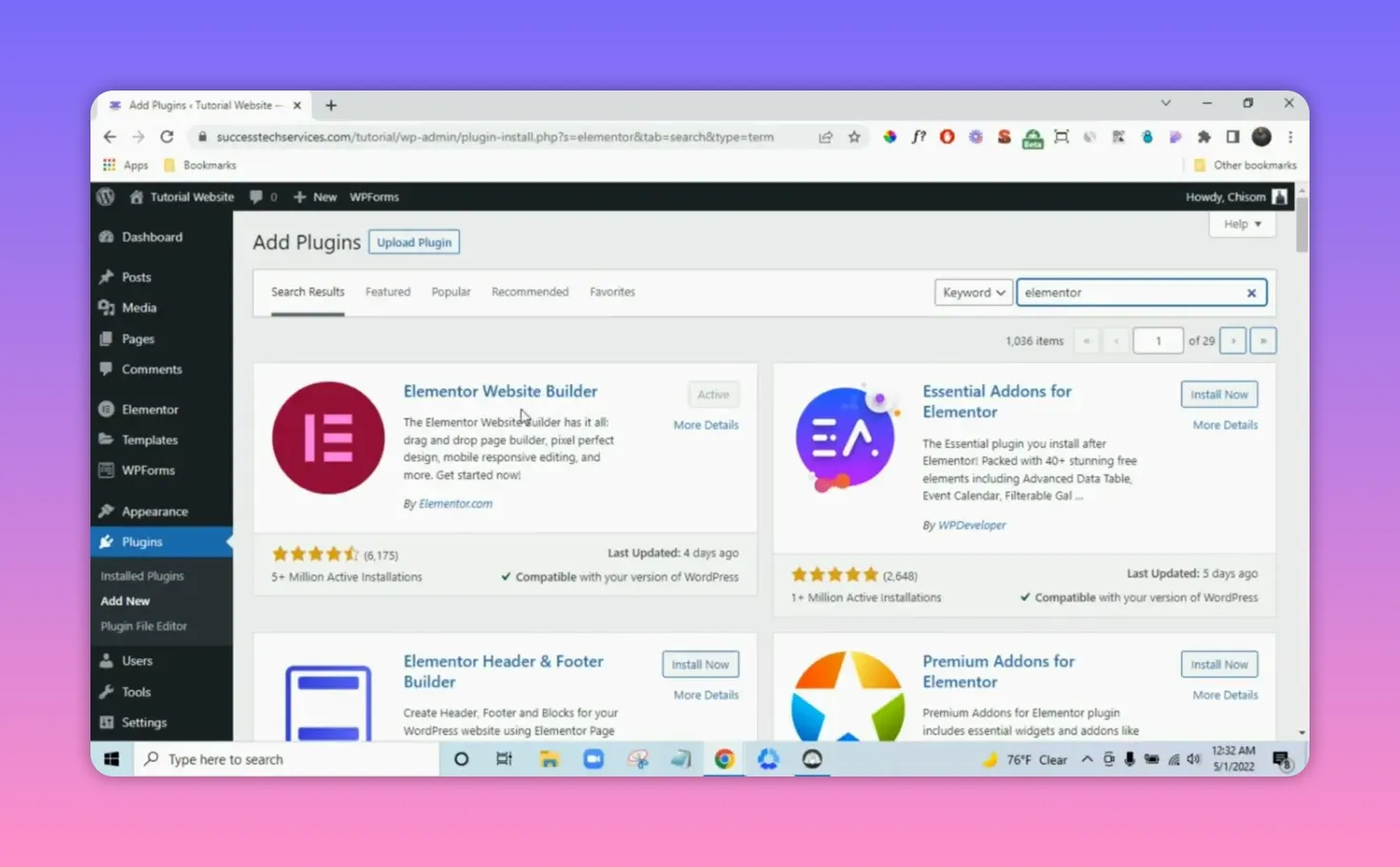Switch to the Popular plugins tab
This screenshot has height=867, width=1400.
point(450,292)
